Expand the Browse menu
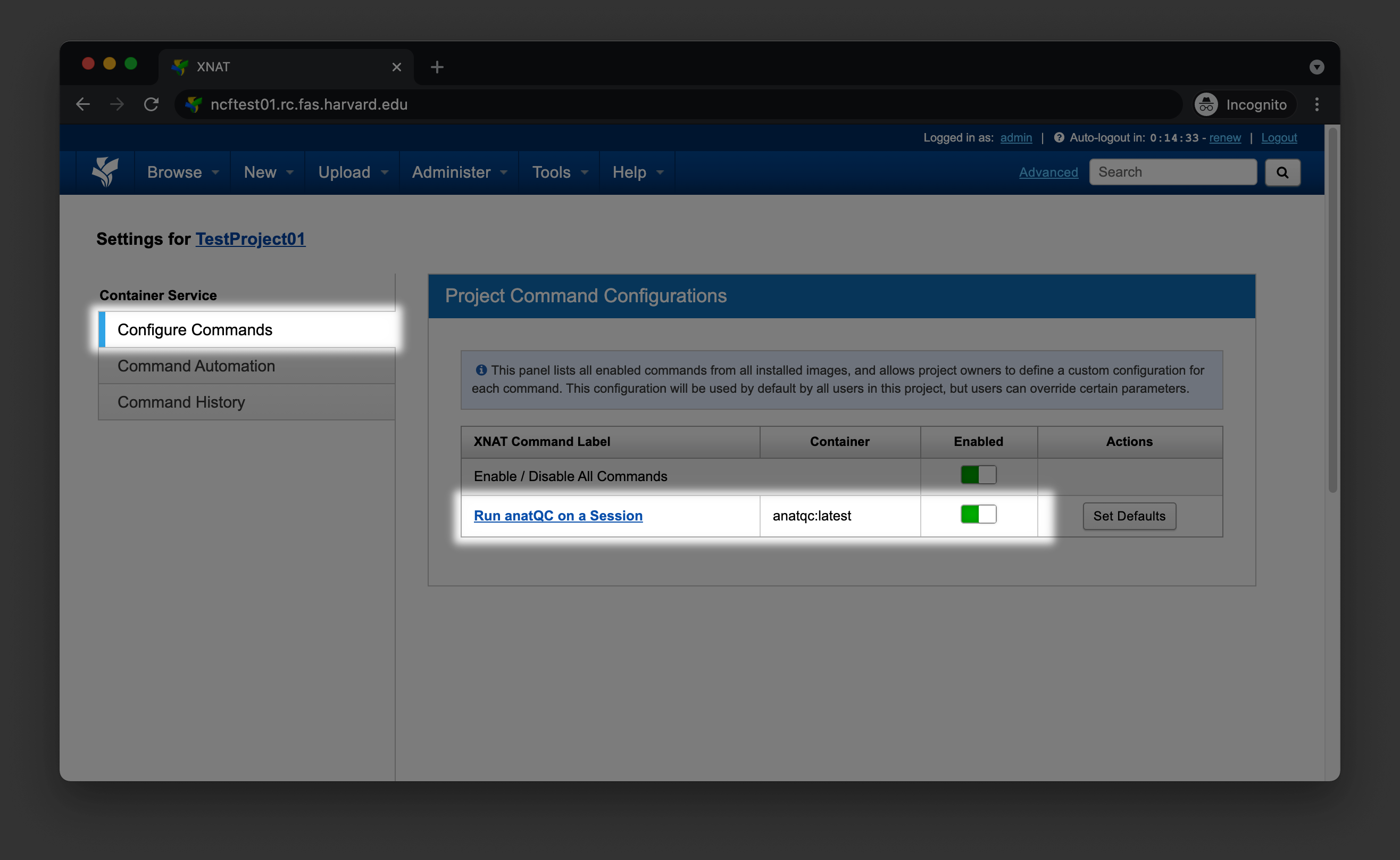The image size is (1400, 860). 182,172
